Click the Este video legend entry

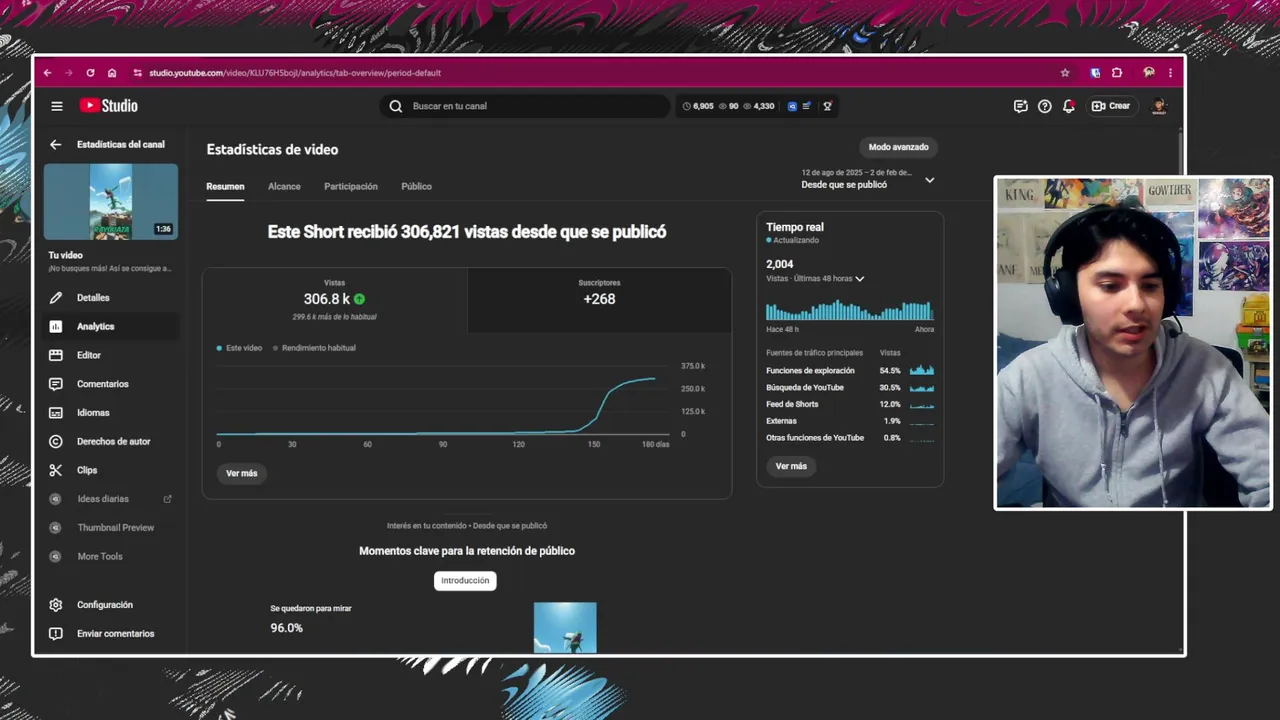[x=239, y=348]
